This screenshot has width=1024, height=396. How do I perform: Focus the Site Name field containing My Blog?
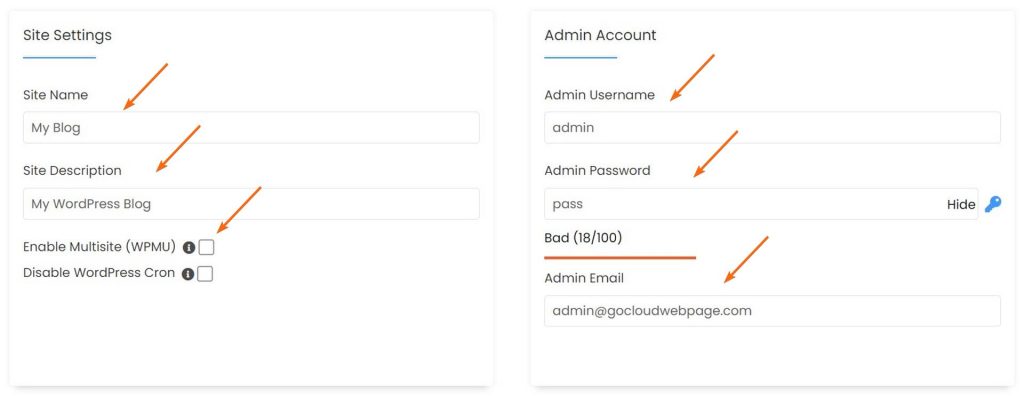click(x=251, y=127)
